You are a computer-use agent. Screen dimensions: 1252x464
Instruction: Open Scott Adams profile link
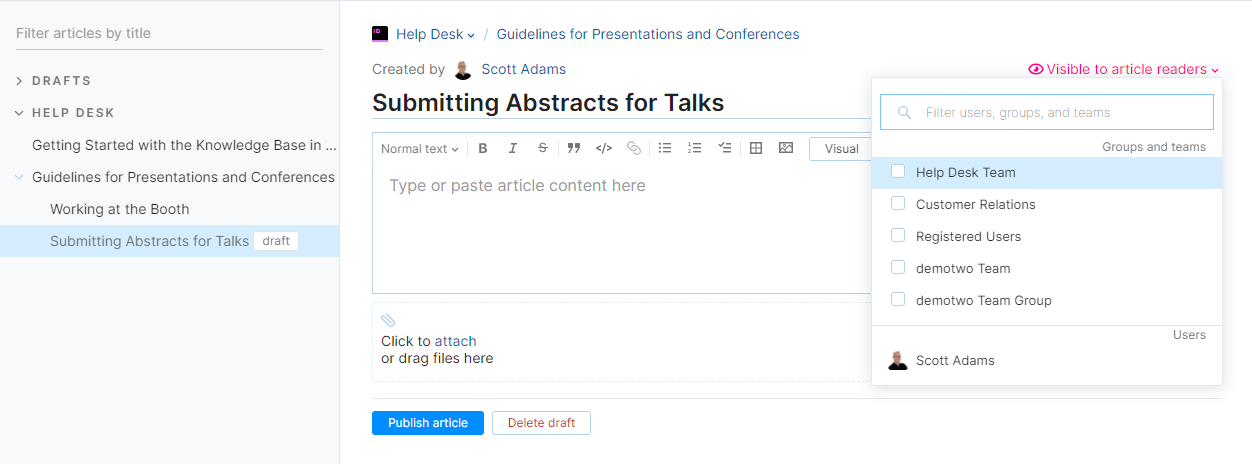523,69
